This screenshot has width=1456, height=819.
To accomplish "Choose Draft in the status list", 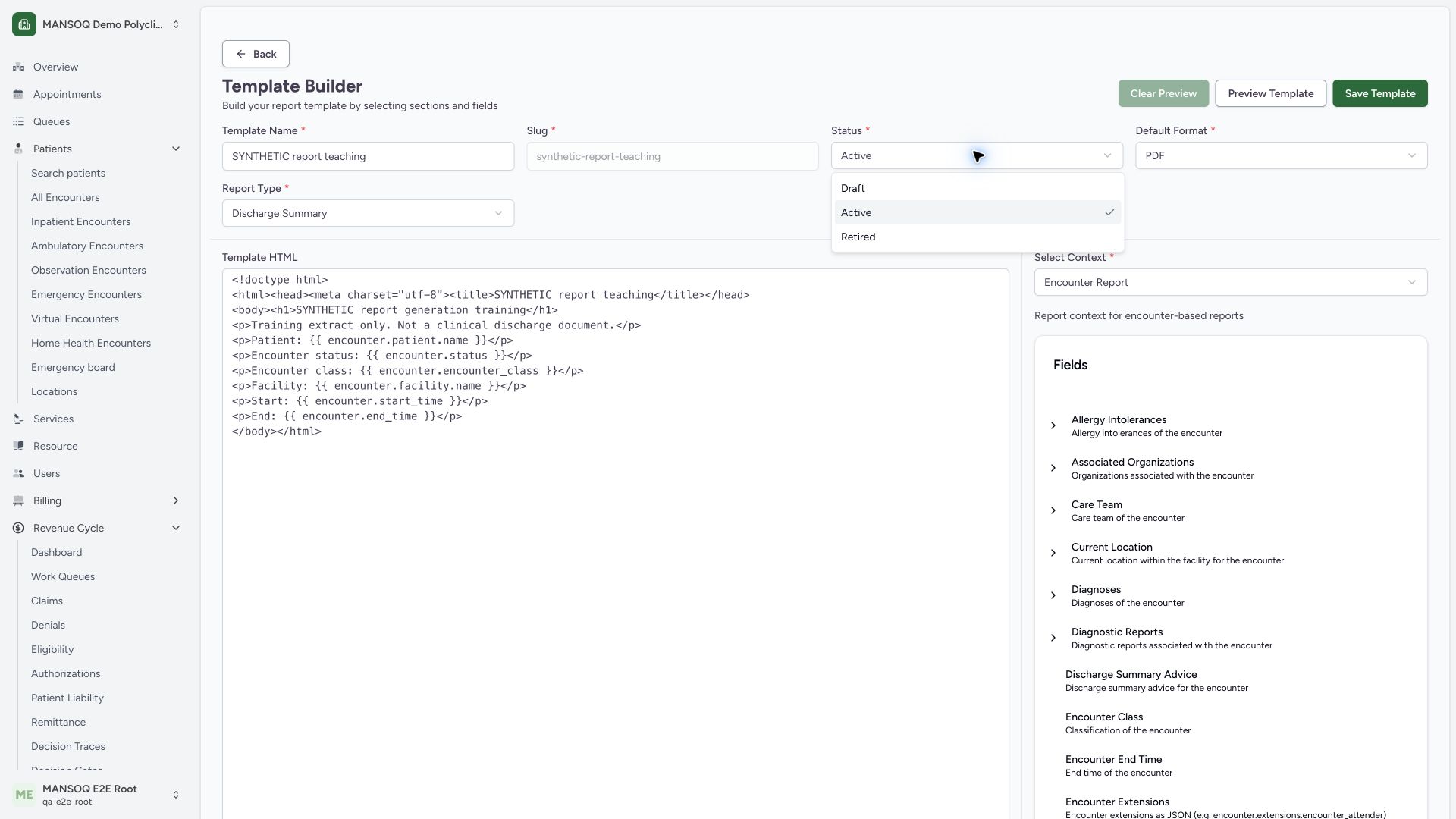I will [977, 188].
